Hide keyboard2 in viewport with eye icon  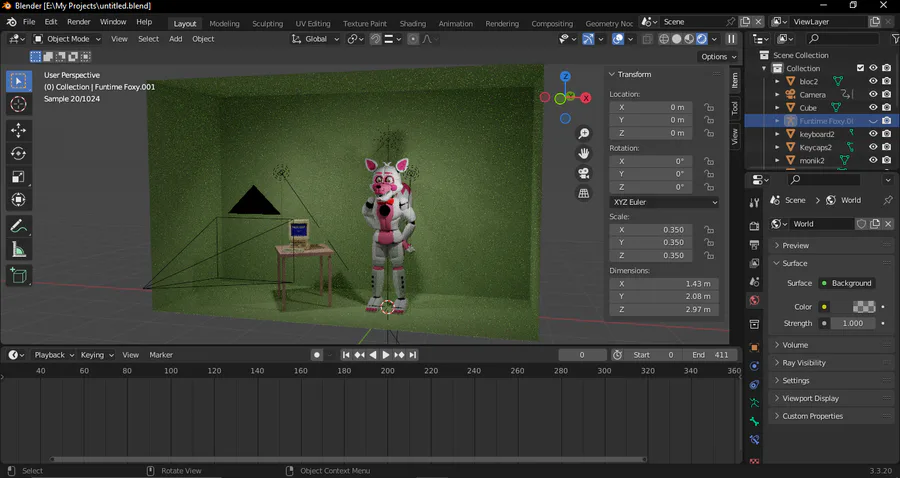(x=873, y=134)
